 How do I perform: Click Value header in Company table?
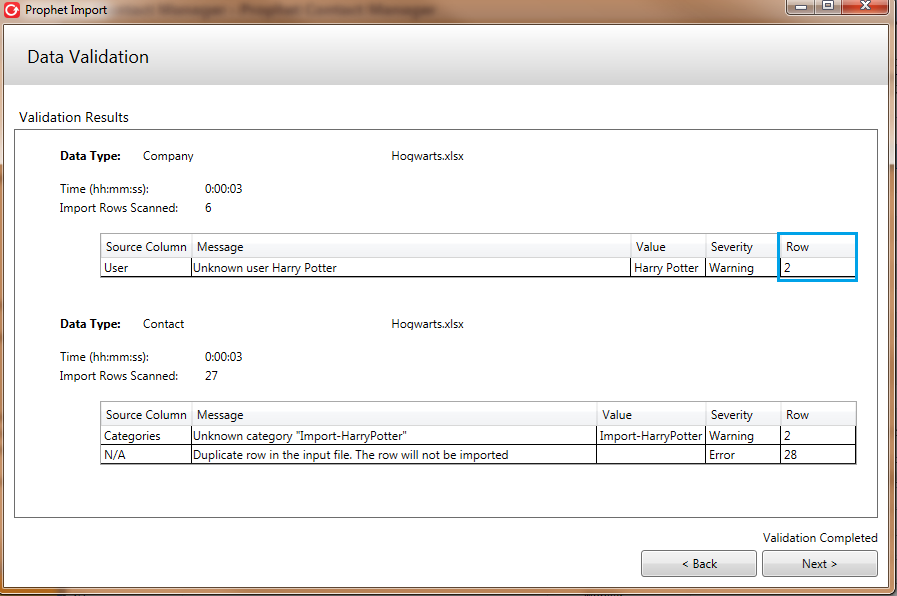tap(668, 247)
